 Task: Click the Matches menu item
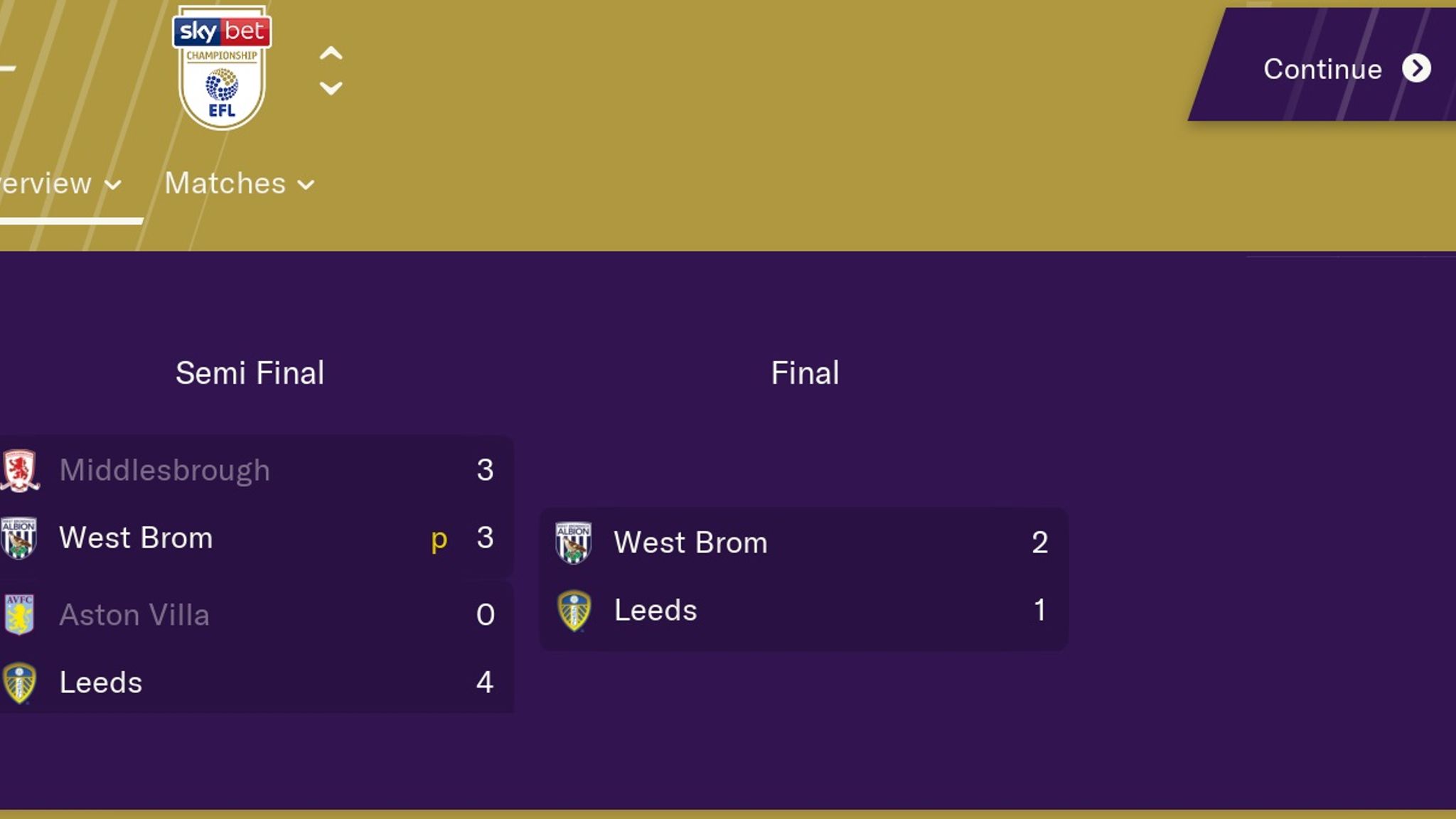point(237,183)
